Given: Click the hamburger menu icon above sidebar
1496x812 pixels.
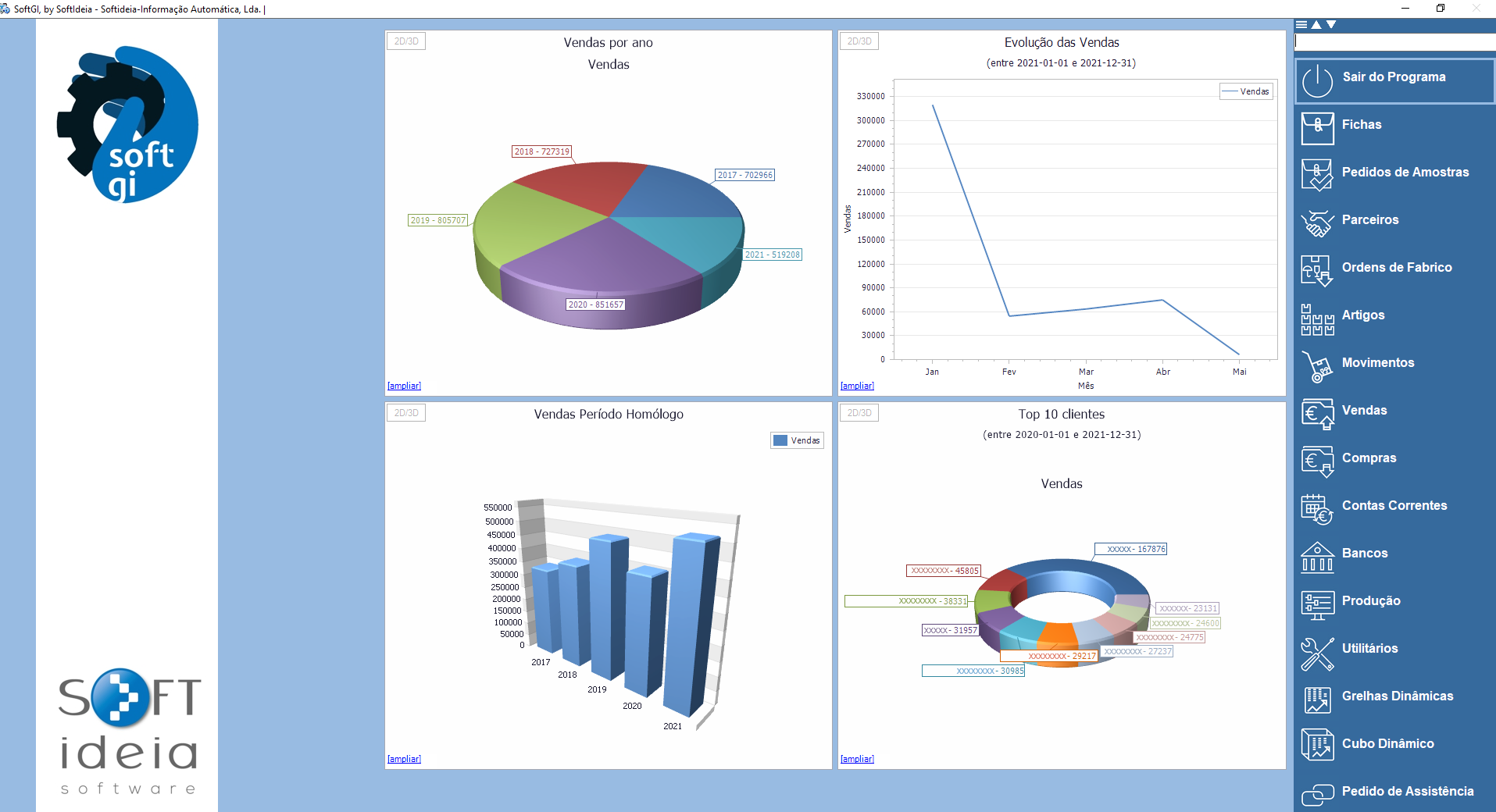Looking at the screenshot, I should coord(1301,25).
